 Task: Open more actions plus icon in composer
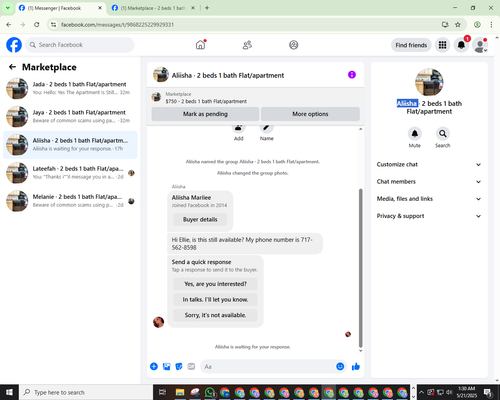click(154, 367)
